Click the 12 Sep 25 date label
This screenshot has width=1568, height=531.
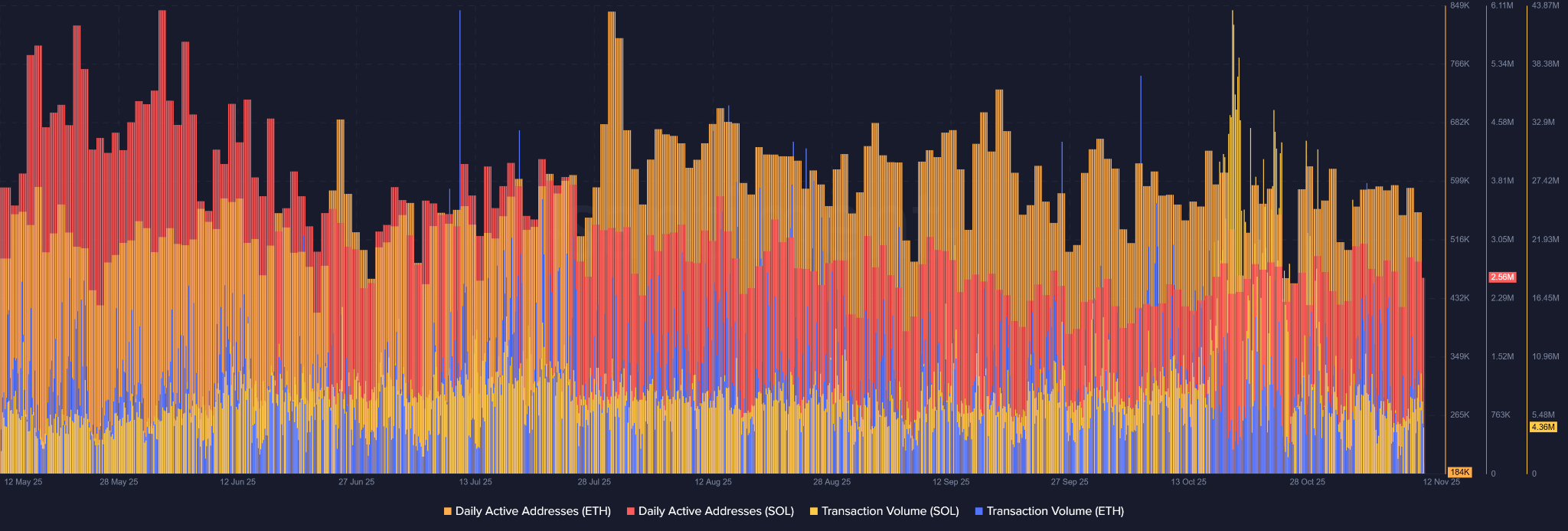point(951,482)
